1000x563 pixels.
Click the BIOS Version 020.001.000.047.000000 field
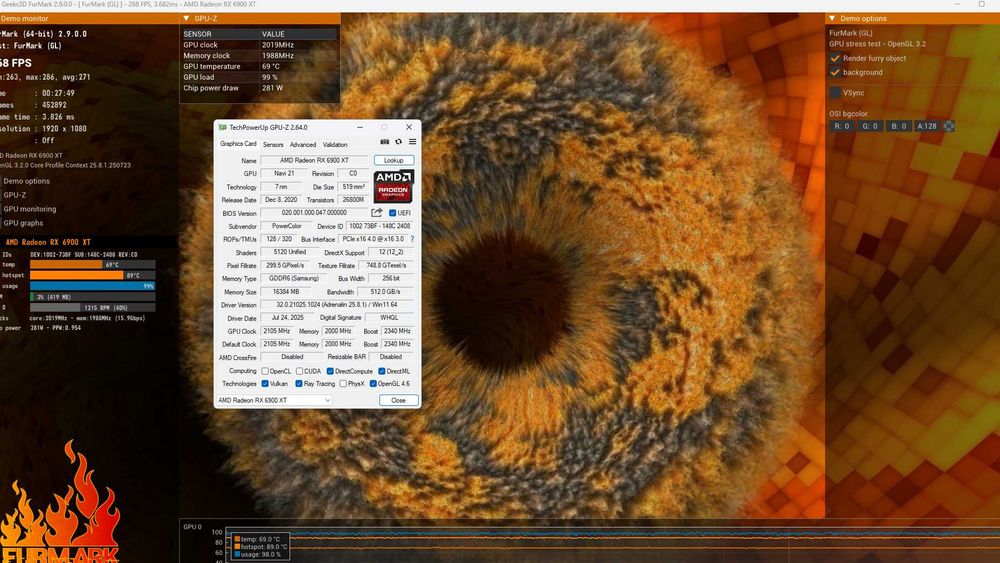click(x=314, y=213)
